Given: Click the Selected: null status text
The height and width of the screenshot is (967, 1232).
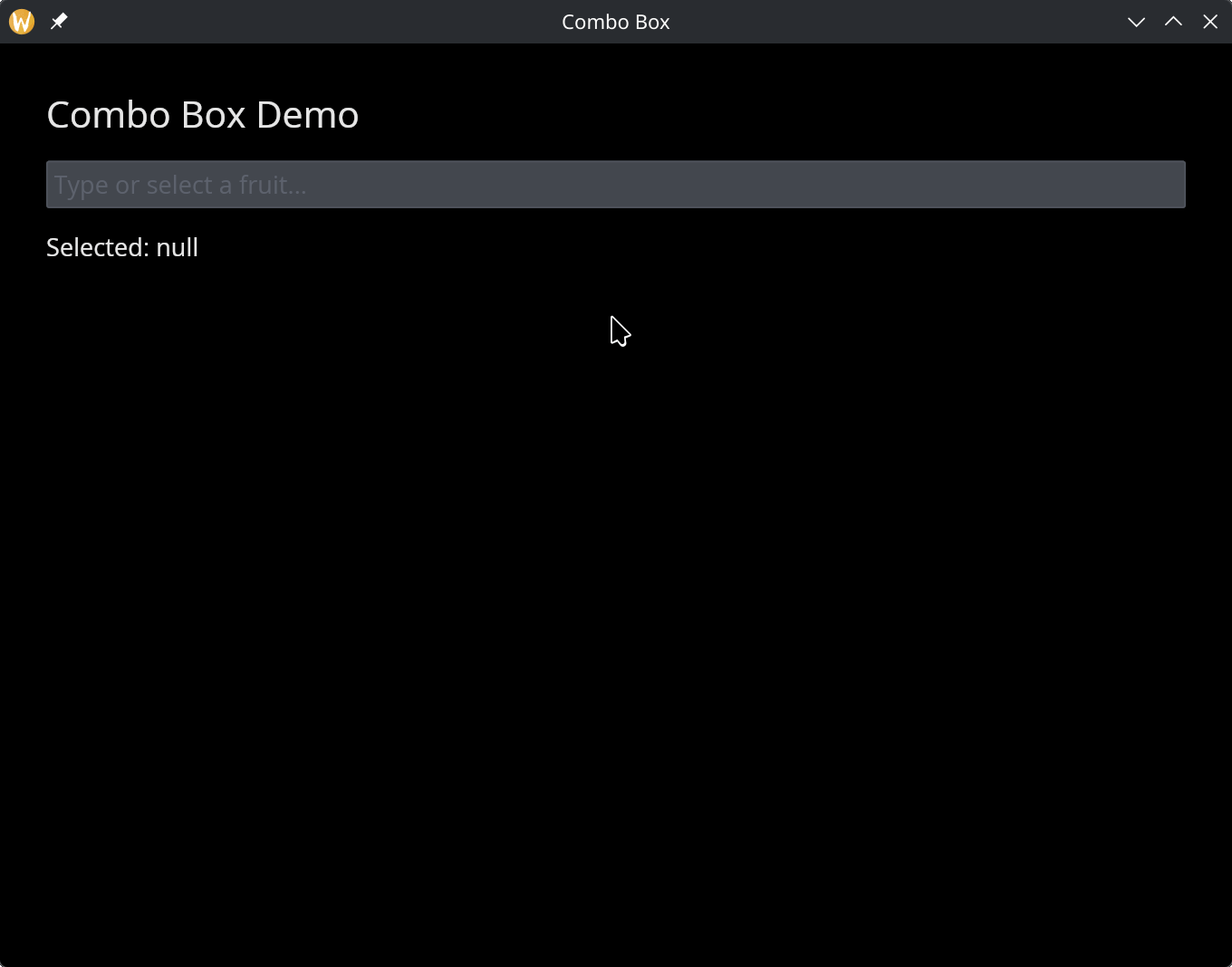Looking at the screenshot, I should point(121,246).
